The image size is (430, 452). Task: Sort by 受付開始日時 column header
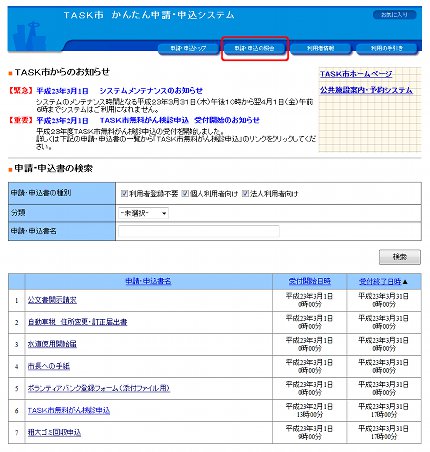[309, 281]
